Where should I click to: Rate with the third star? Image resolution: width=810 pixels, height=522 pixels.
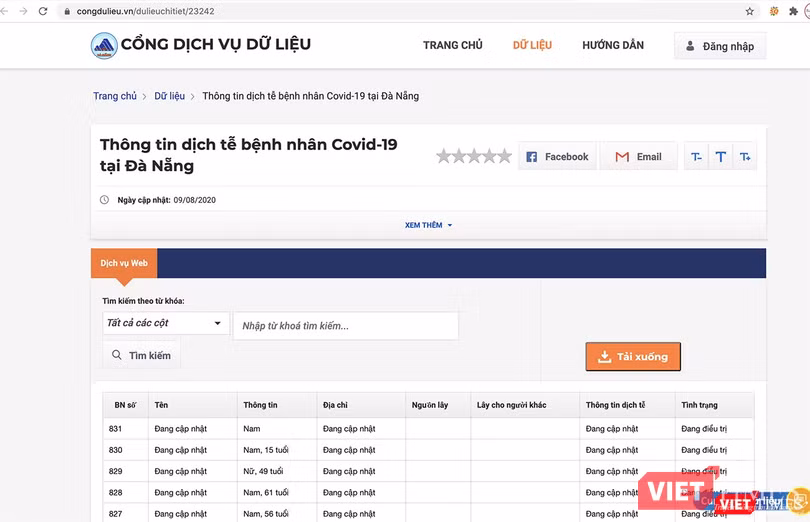(474, 156)
